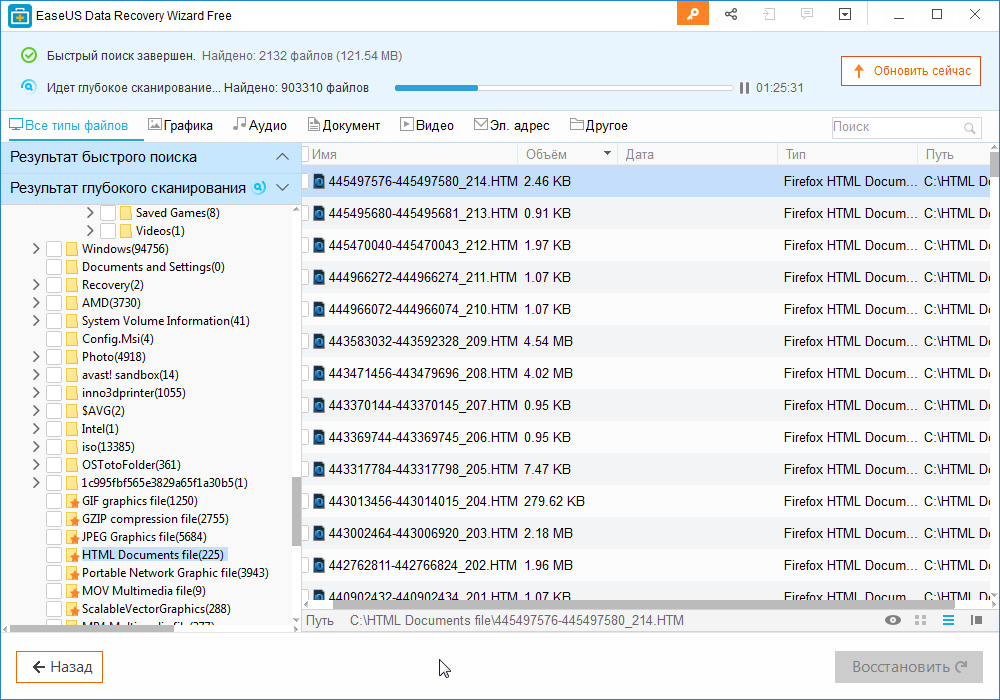
Task: Sort by the Имя column header
Action: 325,154
